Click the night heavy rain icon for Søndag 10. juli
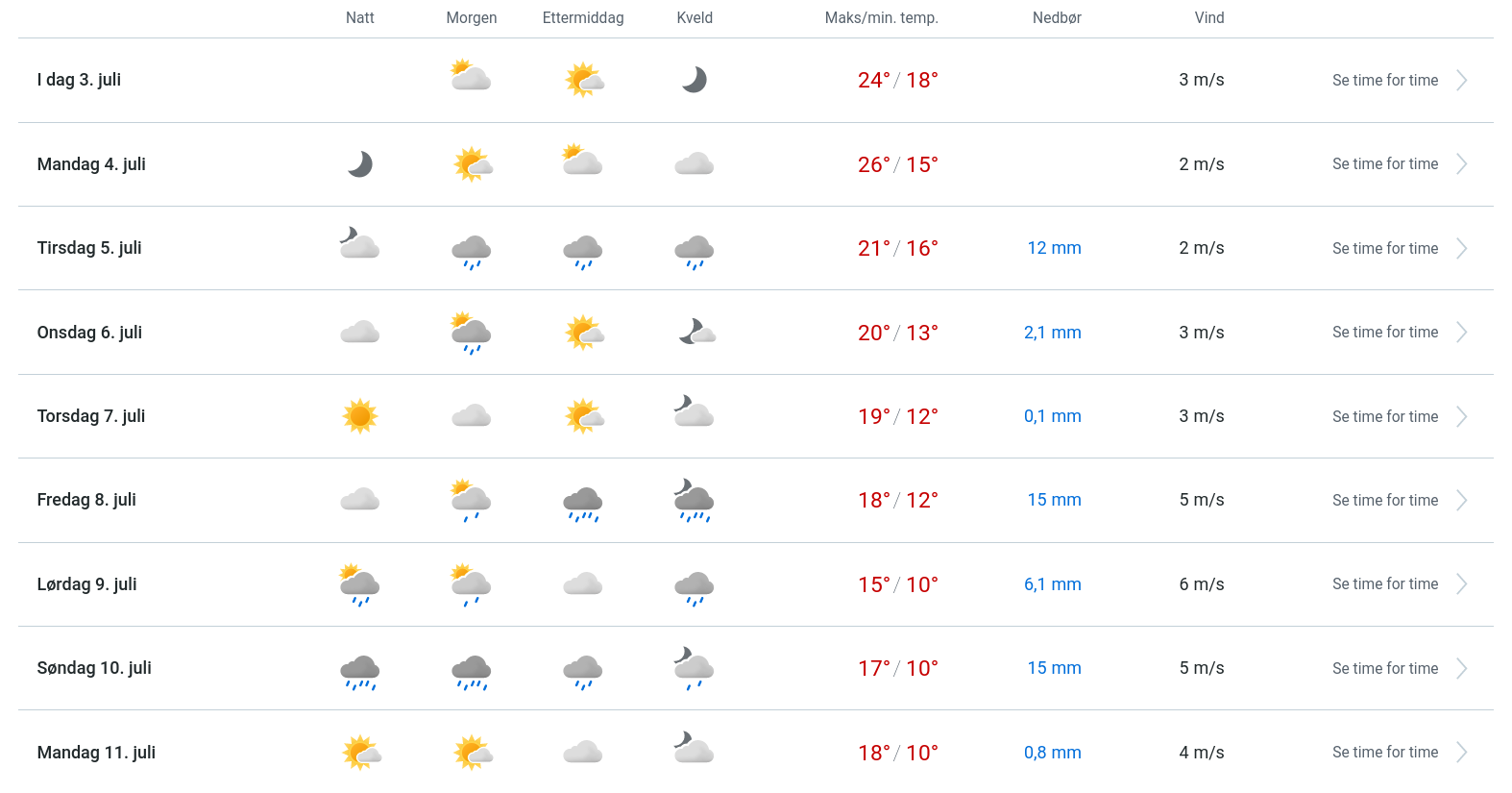The width and height of the screenshot is (1512, 793). (x=360, y=672)
